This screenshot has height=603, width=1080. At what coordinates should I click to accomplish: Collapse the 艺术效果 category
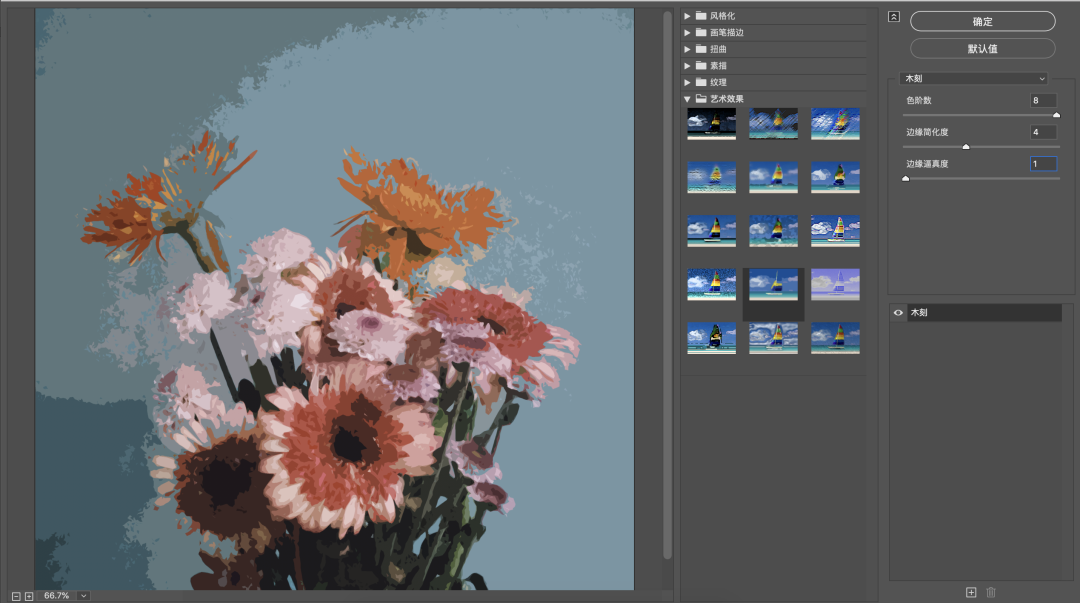[688, 99]
